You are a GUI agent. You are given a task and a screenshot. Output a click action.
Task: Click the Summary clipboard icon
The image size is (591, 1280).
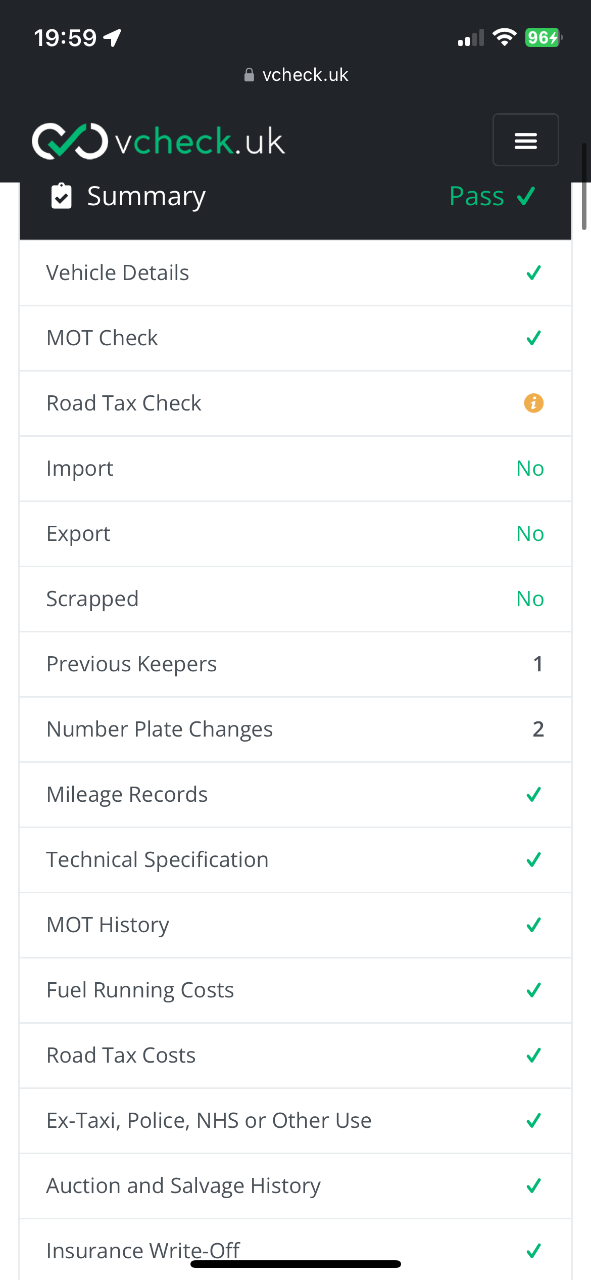pyautogui.click(x=61, y=196)
